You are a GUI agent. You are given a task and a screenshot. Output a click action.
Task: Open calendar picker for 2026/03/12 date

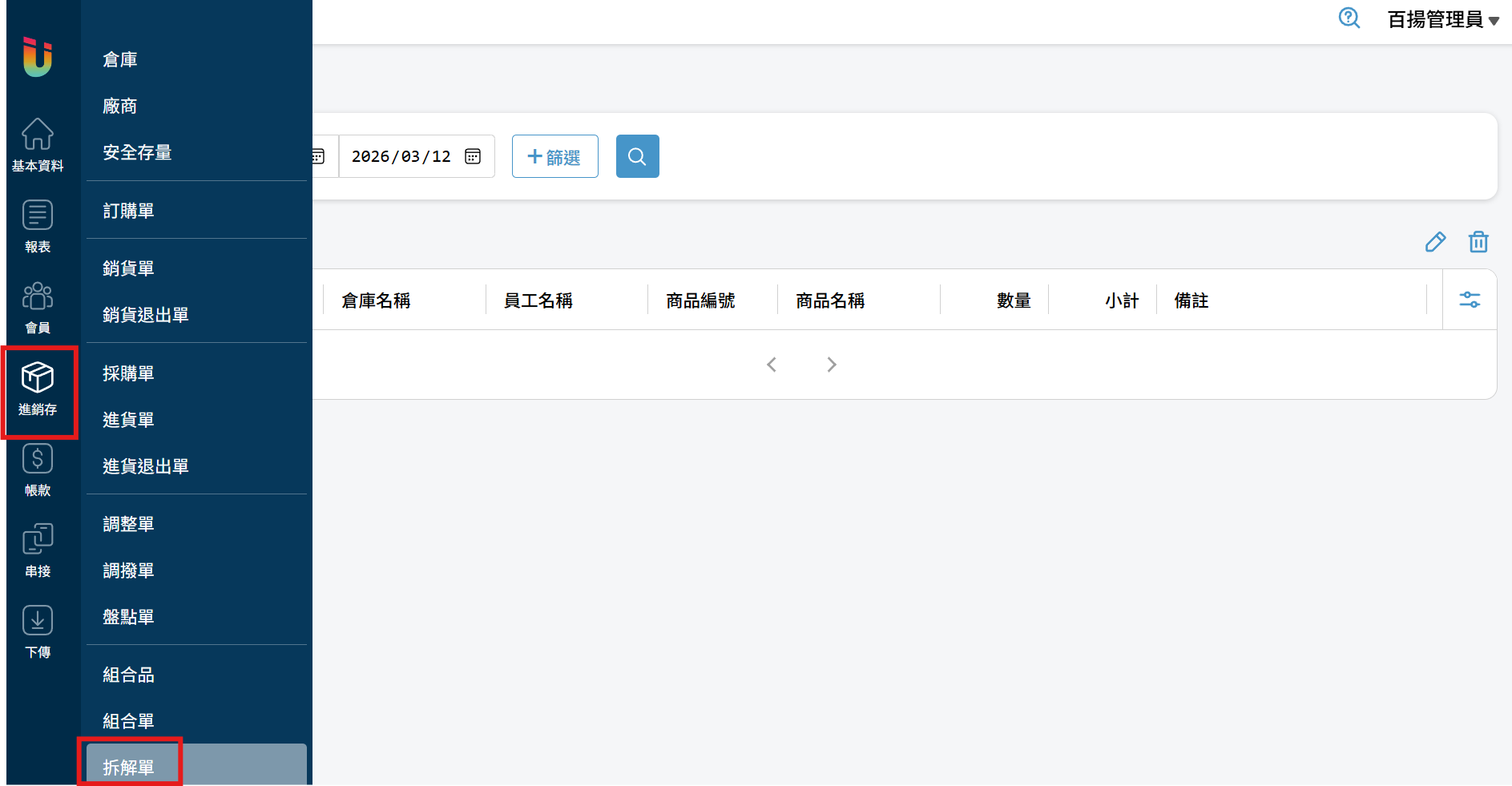pos(473,156)
